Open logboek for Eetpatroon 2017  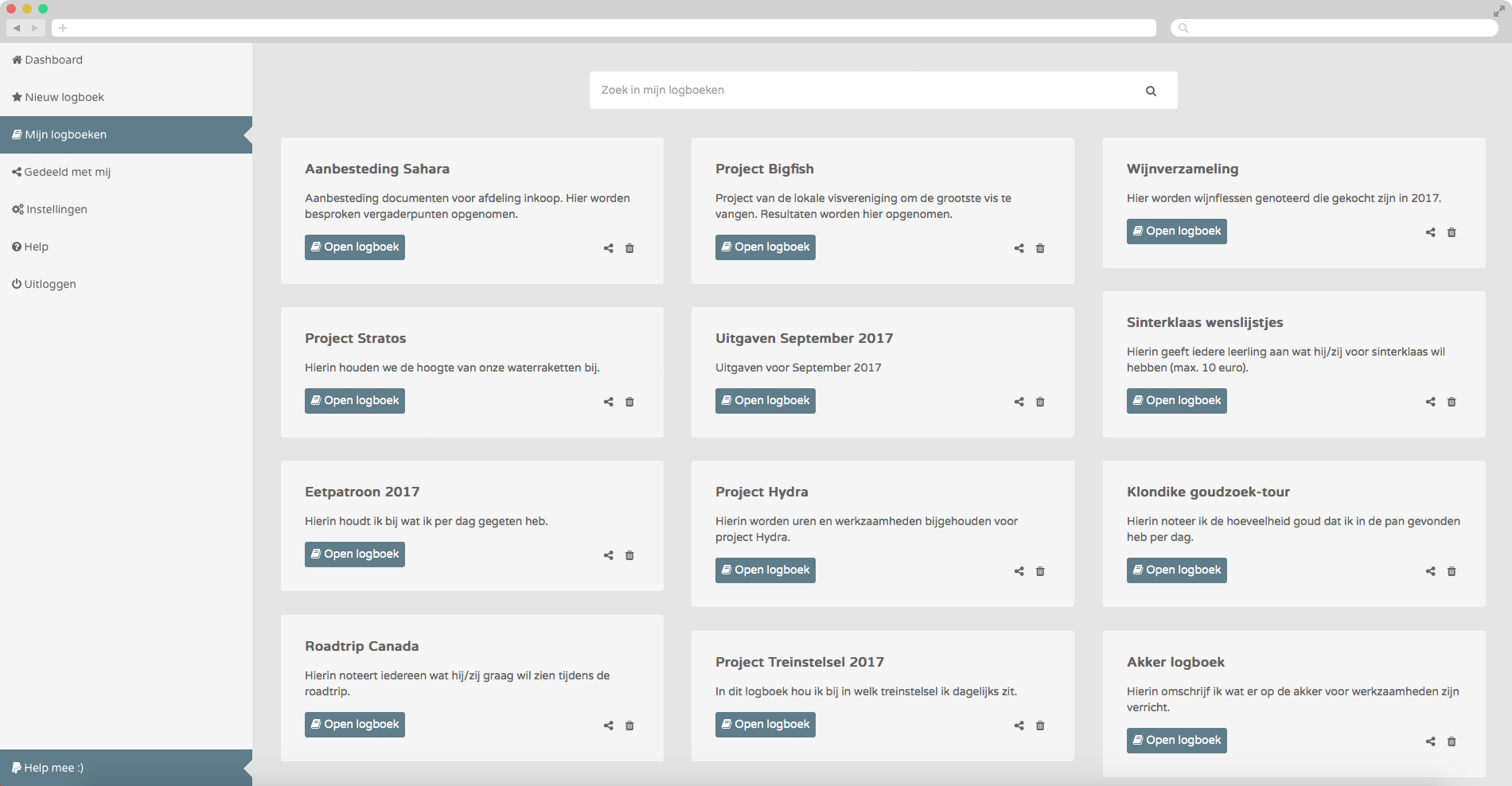tap(355, 554)
